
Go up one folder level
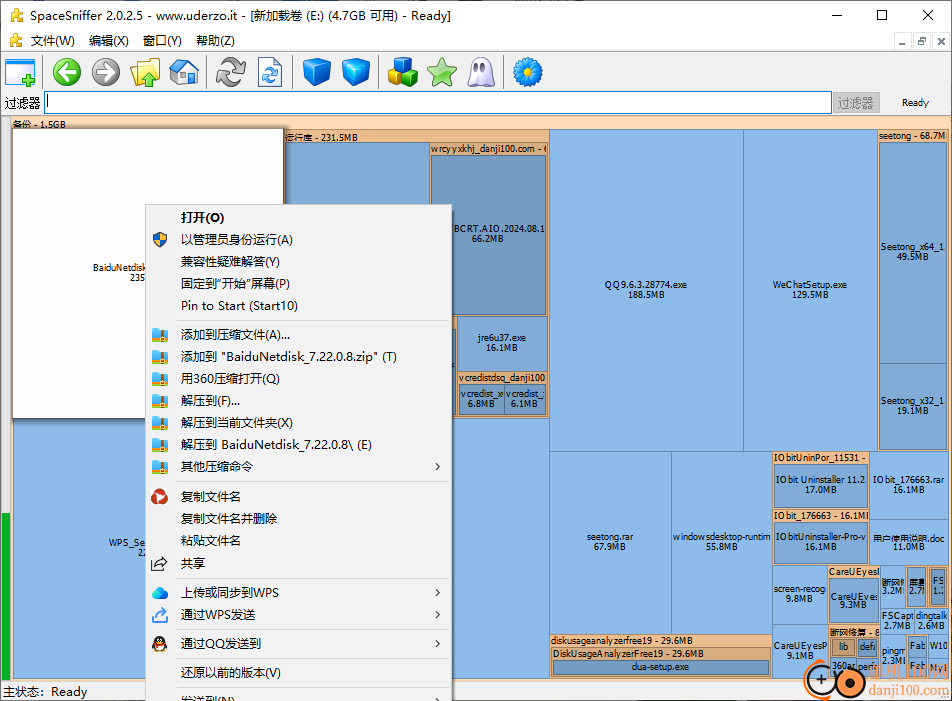coord(145,72)
